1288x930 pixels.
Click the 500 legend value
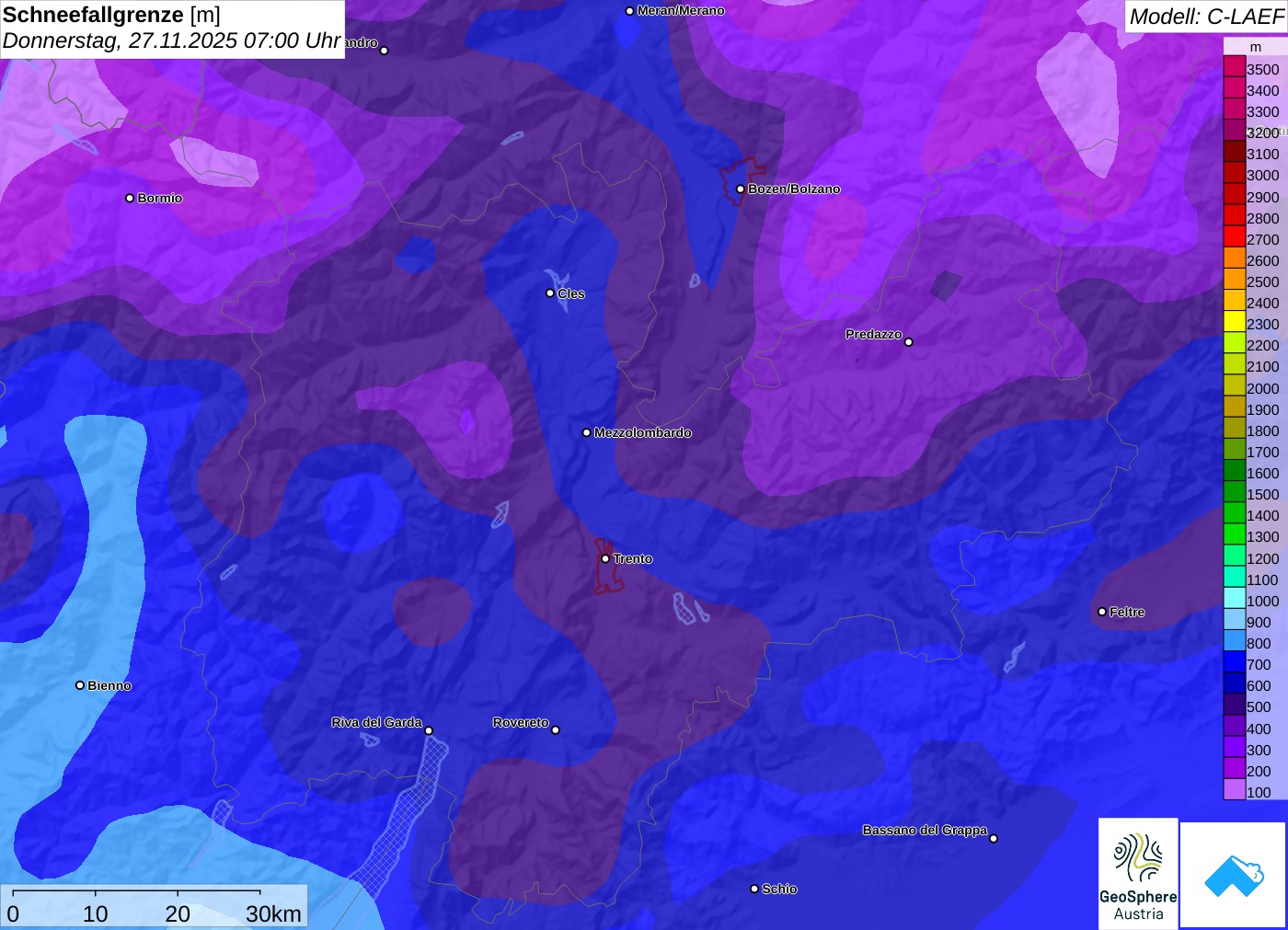[1259, 707]
